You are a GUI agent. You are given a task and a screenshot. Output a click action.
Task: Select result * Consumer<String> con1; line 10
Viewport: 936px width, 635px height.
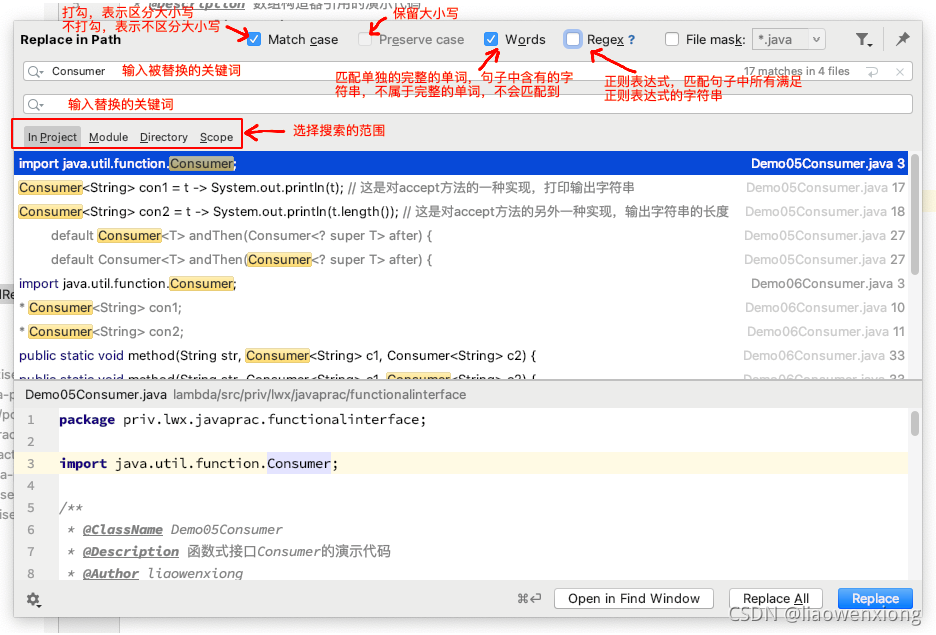pos(461,307)
